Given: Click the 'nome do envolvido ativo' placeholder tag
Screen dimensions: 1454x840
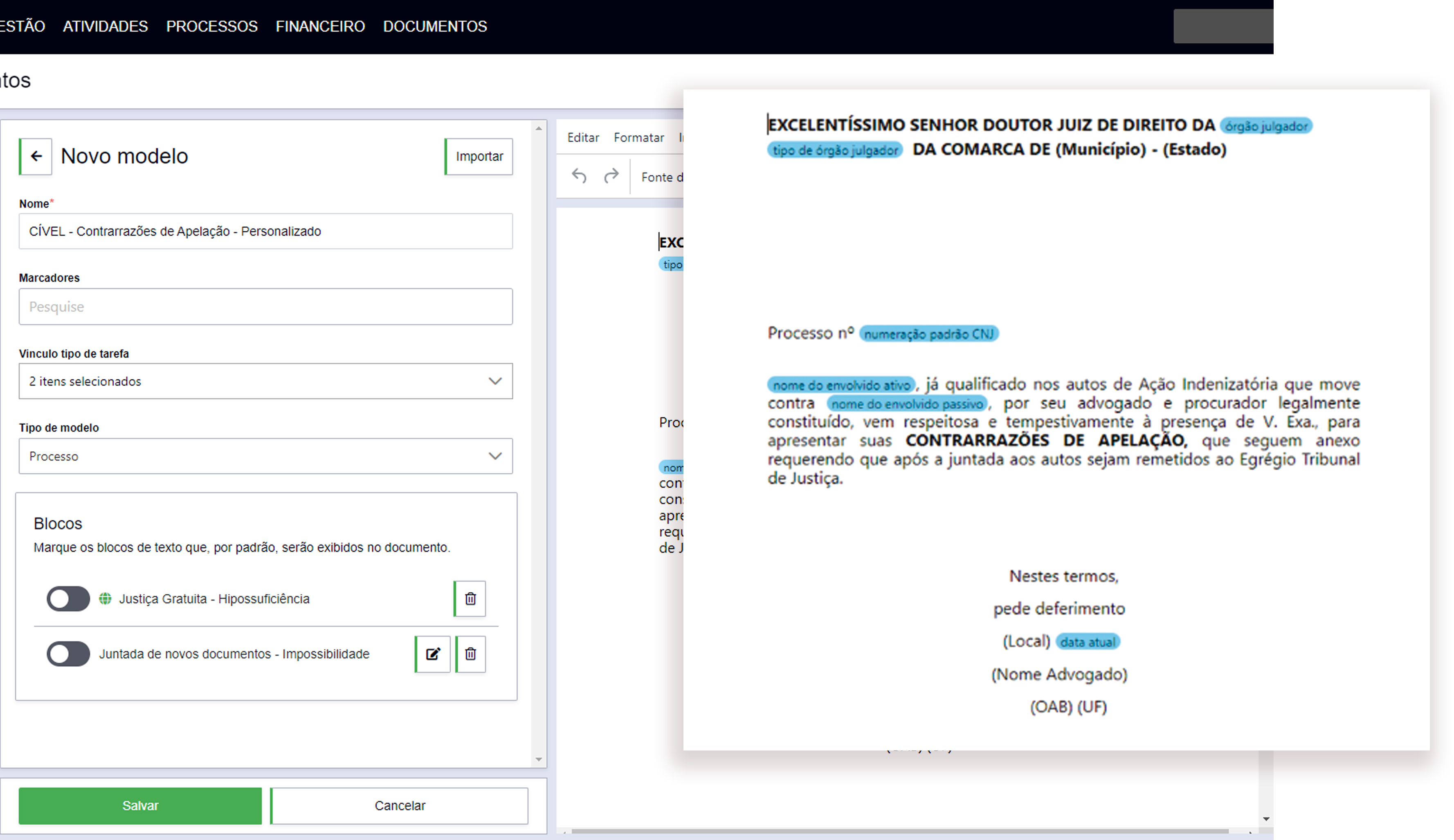Looking at the screenshot, I should point(841,385).
